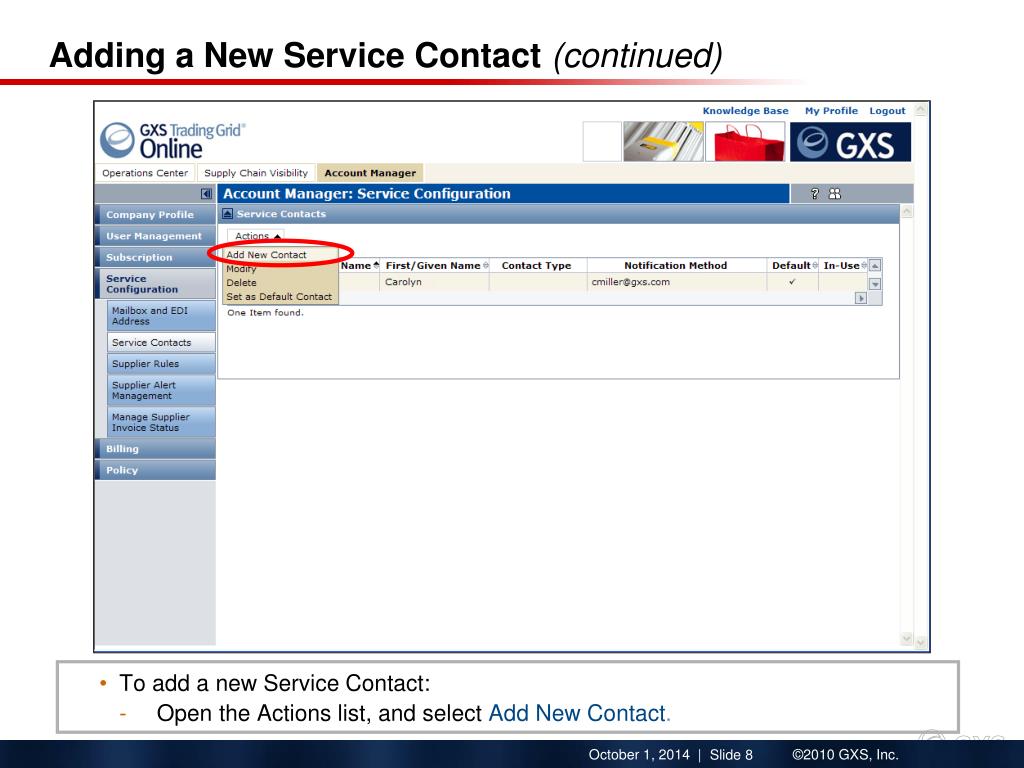Image resolution: width=1024 pixels, height=768 pixels.
Task: Expand Policy section
Action: [155, 470]
